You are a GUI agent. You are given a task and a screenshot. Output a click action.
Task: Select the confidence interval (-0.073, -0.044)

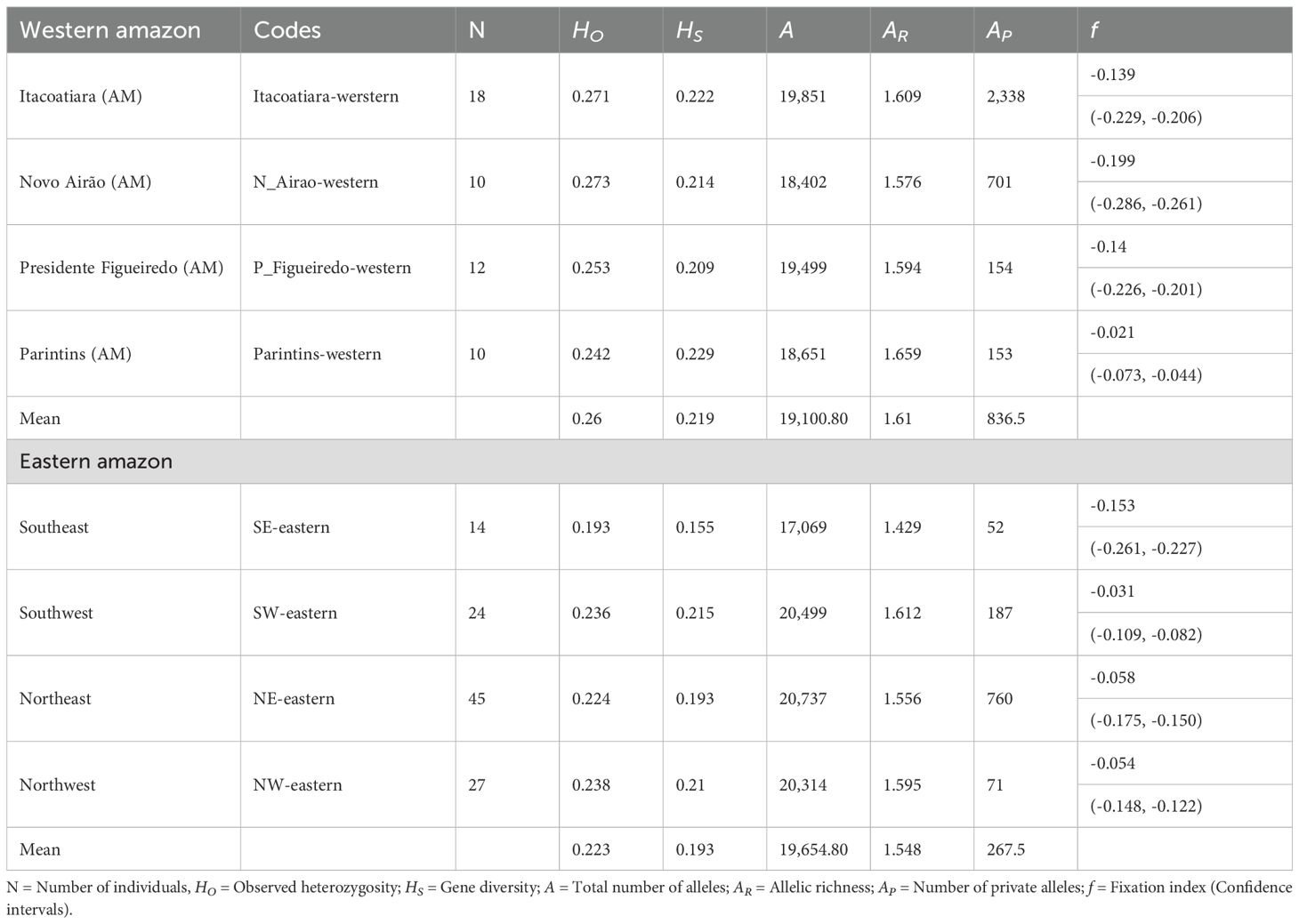(1146, 375)
